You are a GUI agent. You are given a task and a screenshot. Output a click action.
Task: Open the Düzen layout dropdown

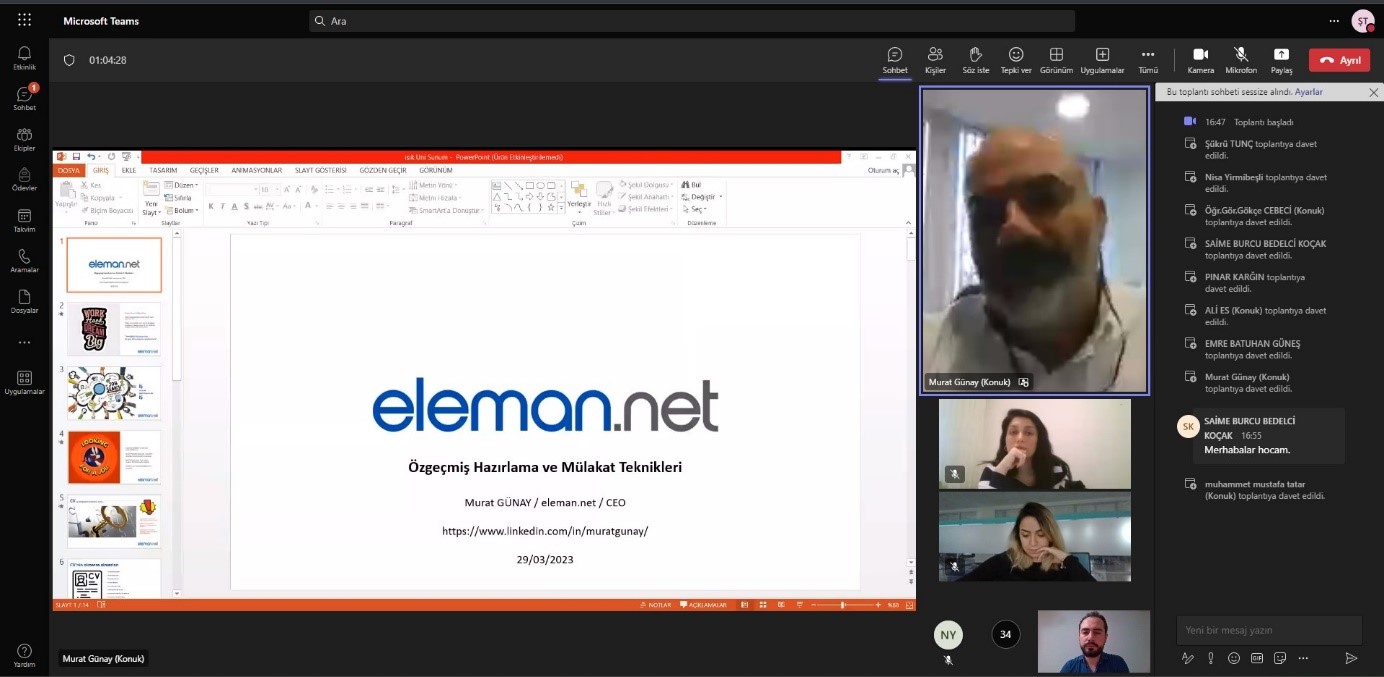[182, 185]
